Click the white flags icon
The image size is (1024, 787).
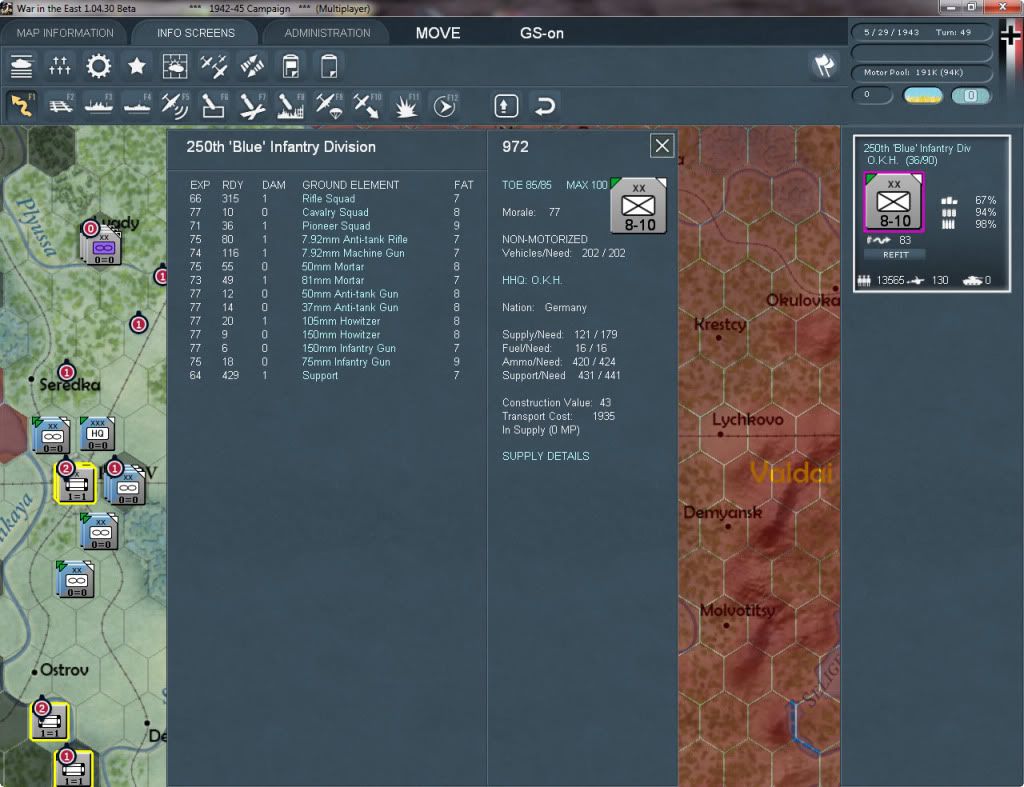824,65
